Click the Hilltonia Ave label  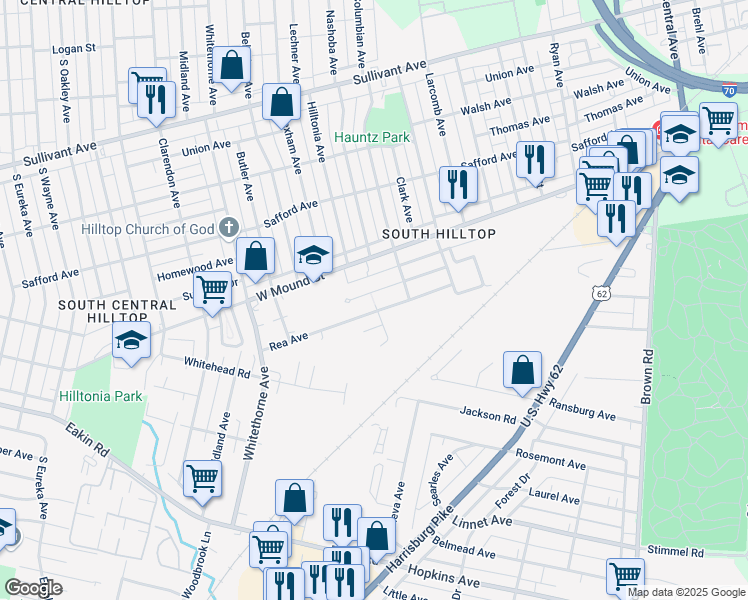click(316, 132)
